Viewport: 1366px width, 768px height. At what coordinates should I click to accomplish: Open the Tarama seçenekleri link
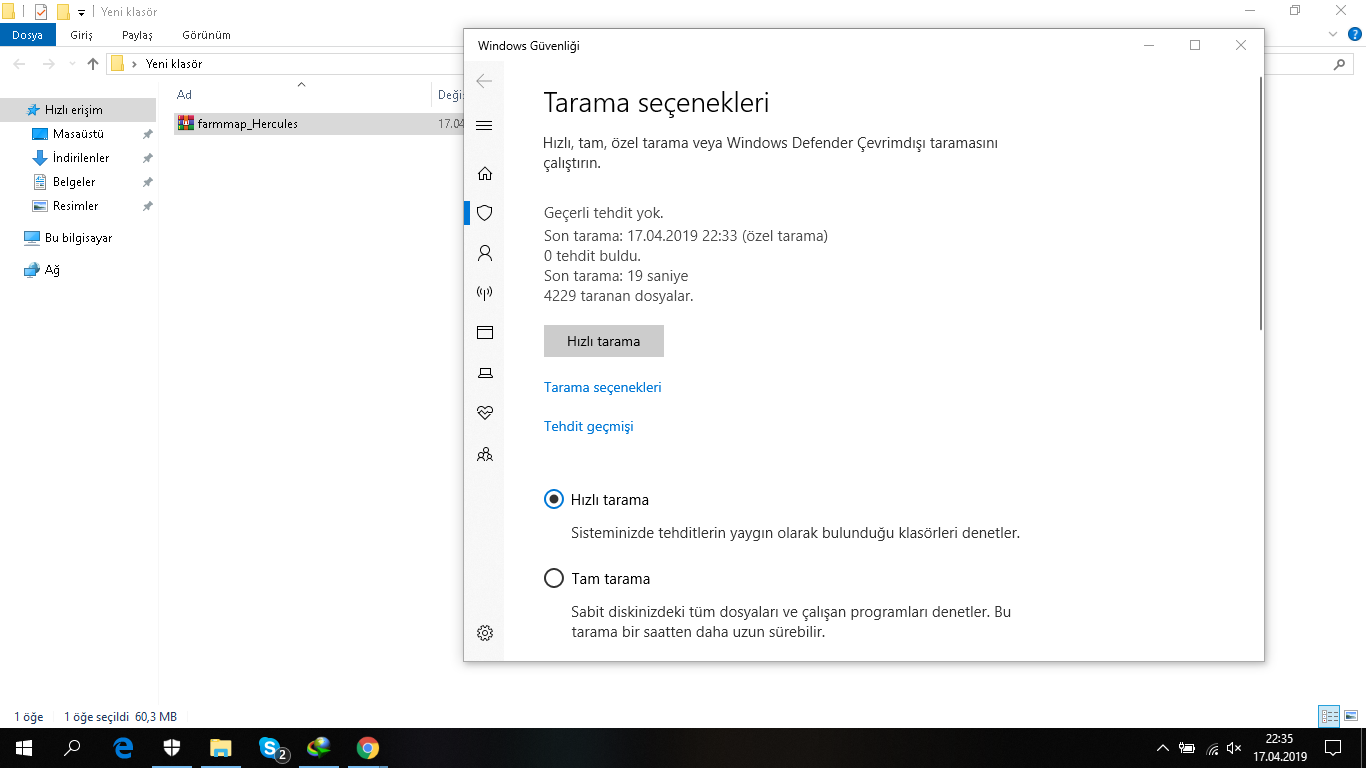603,387
